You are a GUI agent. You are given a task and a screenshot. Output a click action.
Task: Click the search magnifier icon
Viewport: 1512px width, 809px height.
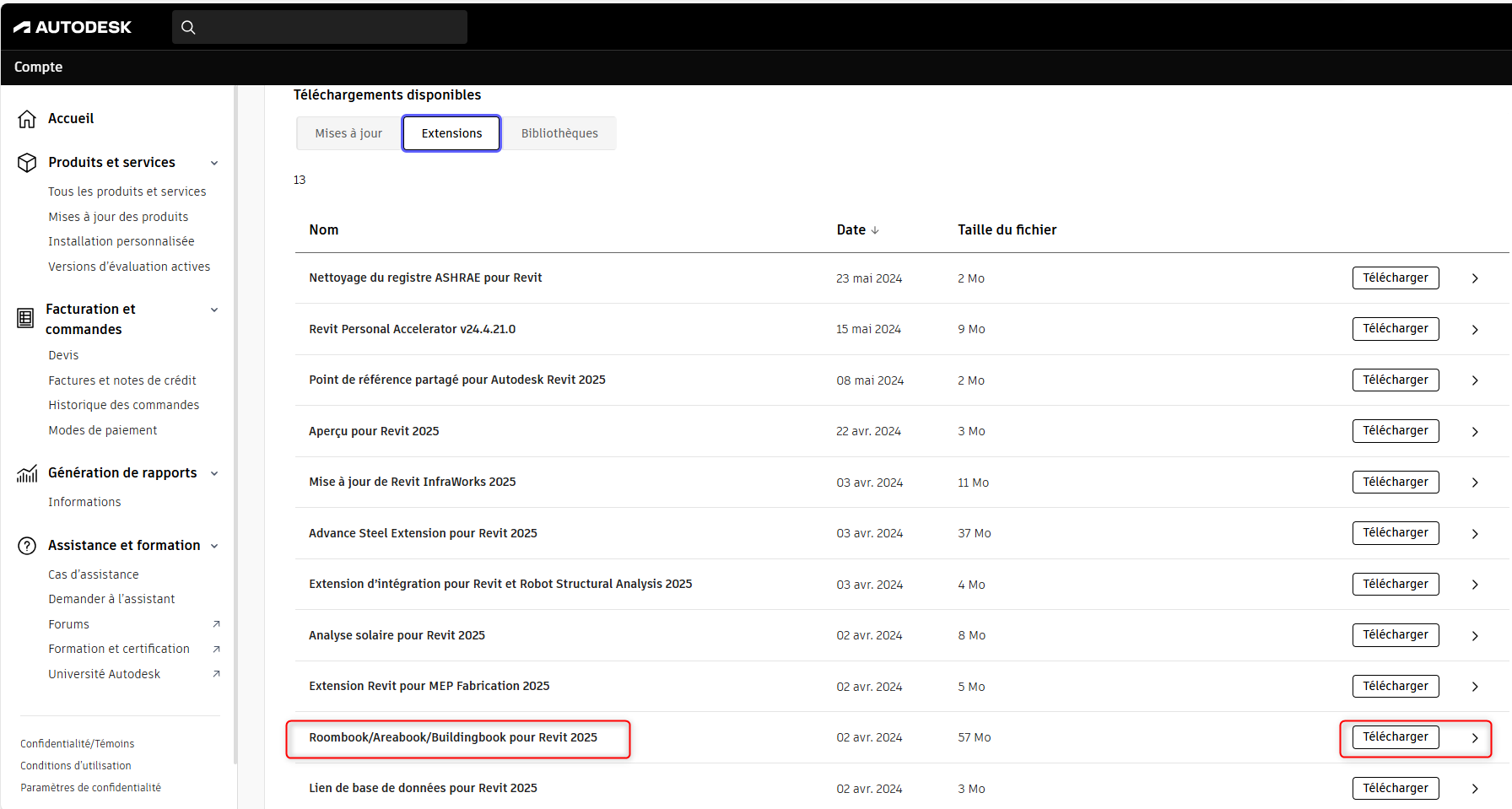click(188, 27)
